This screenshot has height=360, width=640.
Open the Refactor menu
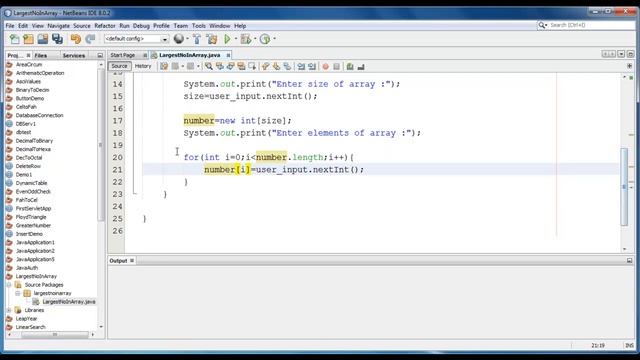tap(105, 26)
